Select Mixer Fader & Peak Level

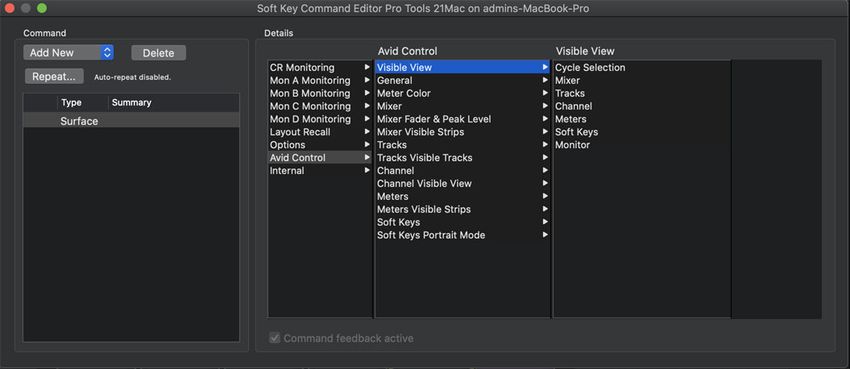click(x=462, y=119)
